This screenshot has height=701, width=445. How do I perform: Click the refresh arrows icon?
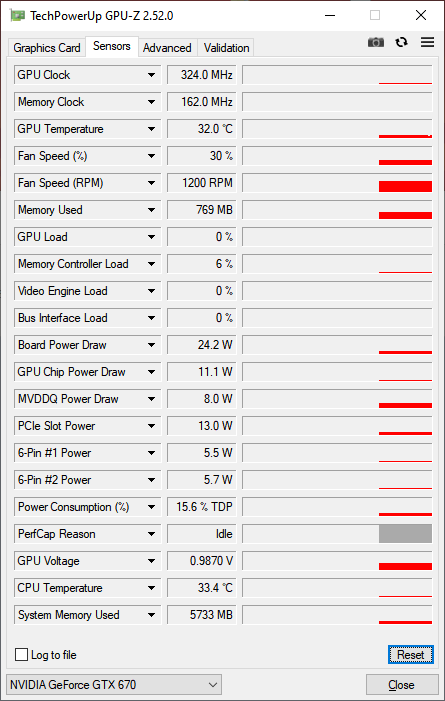[x=402, y=42]
